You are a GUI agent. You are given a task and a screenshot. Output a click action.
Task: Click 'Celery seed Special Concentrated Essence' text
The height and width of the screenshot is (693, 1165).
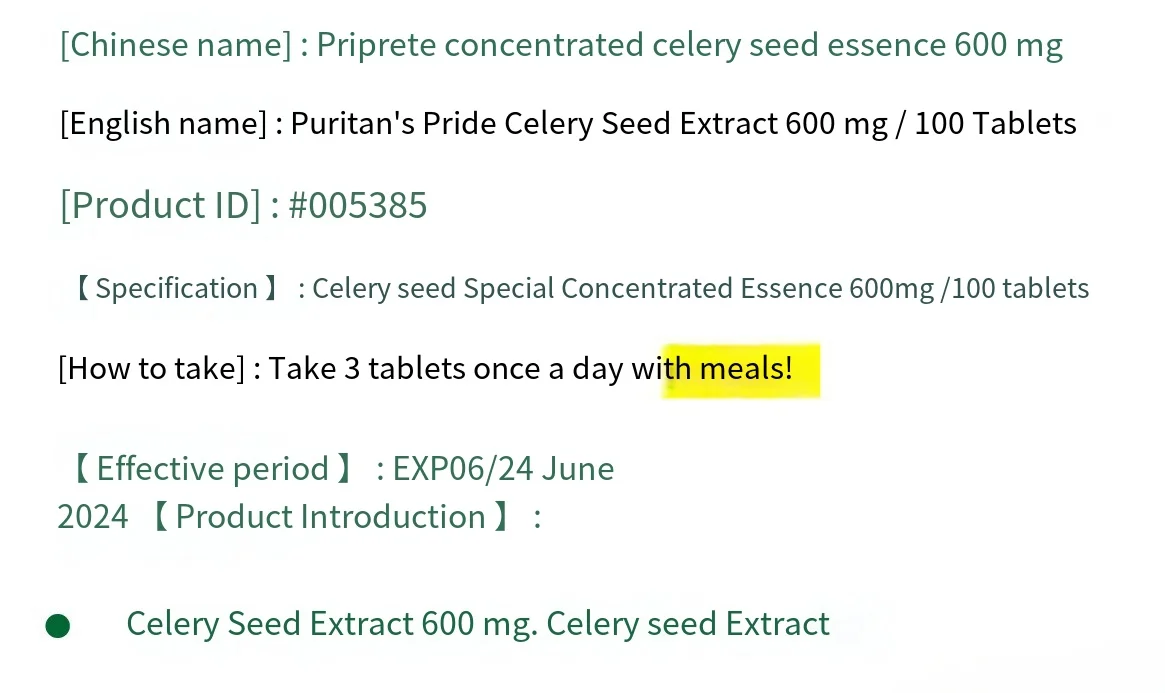coord(577,288)
